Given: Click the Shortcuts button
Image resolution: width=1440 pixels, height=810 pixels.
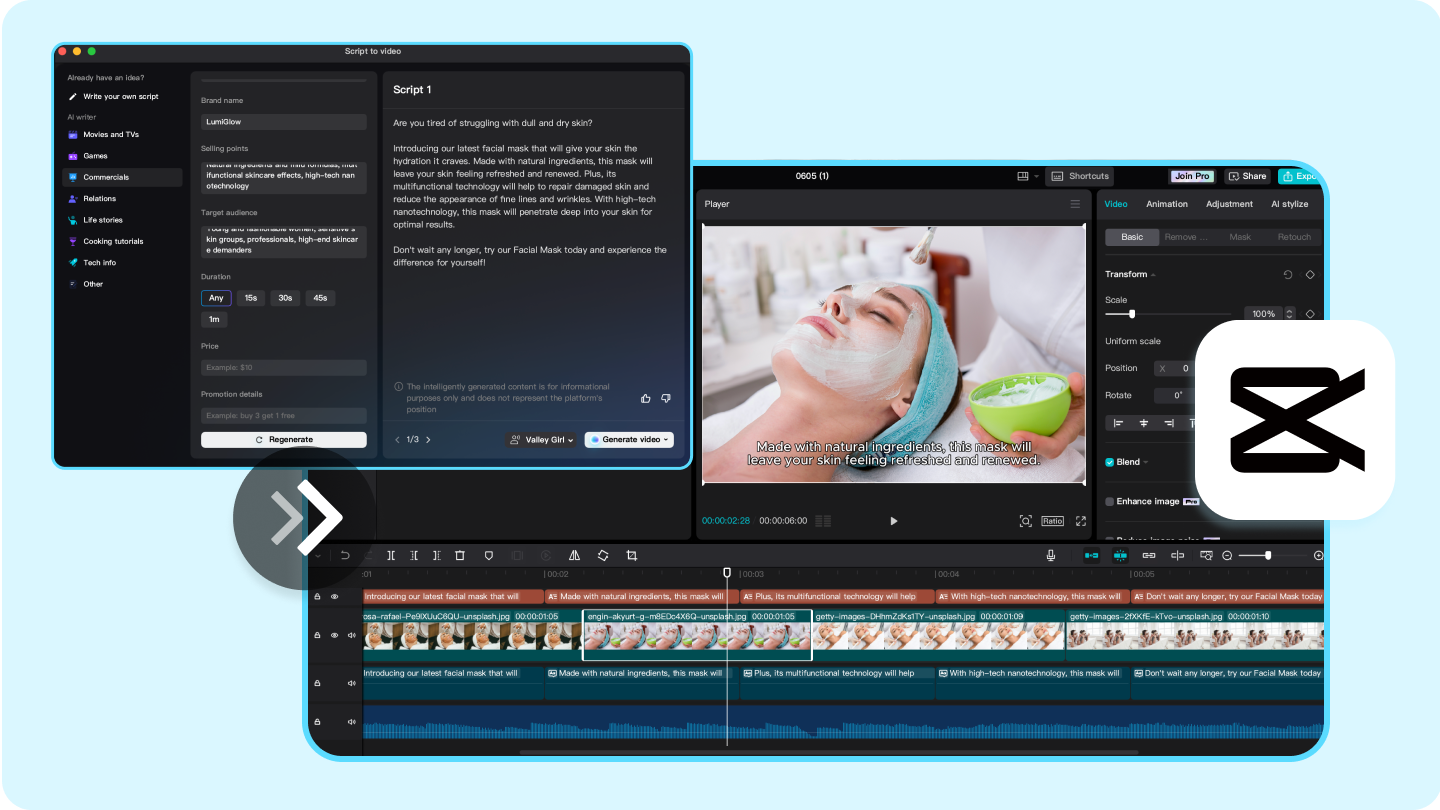Looking at the screenshot, I should [1080, 176].
